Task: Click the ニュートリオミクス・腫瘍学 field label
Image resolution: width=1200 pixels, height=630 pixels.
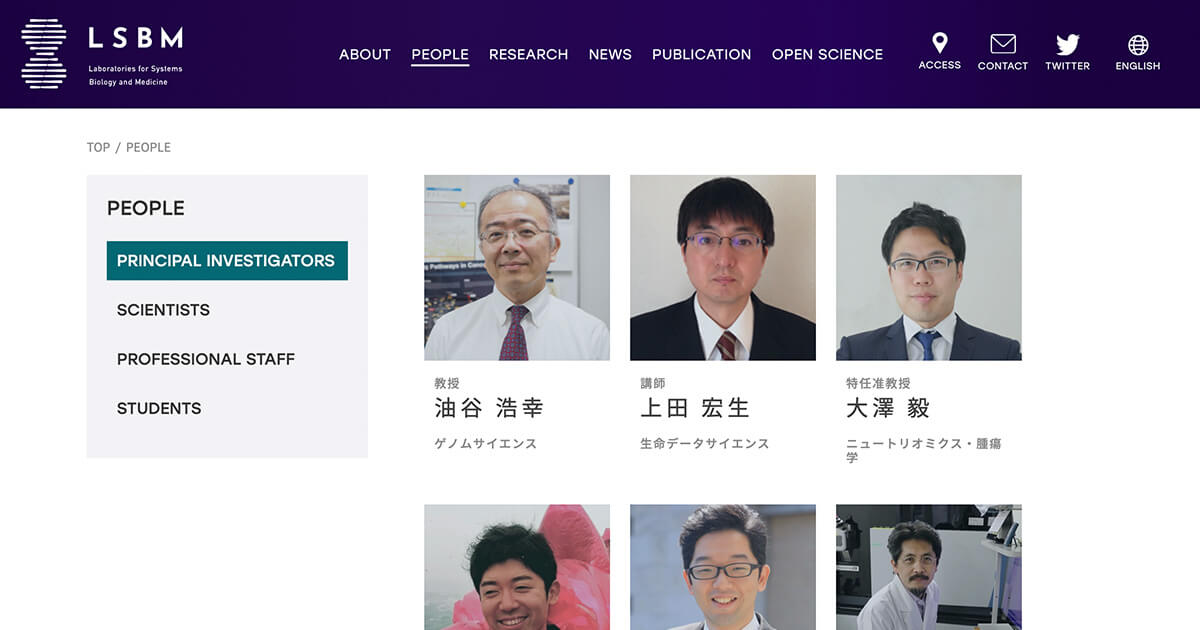Action: [x=924, y=450]
